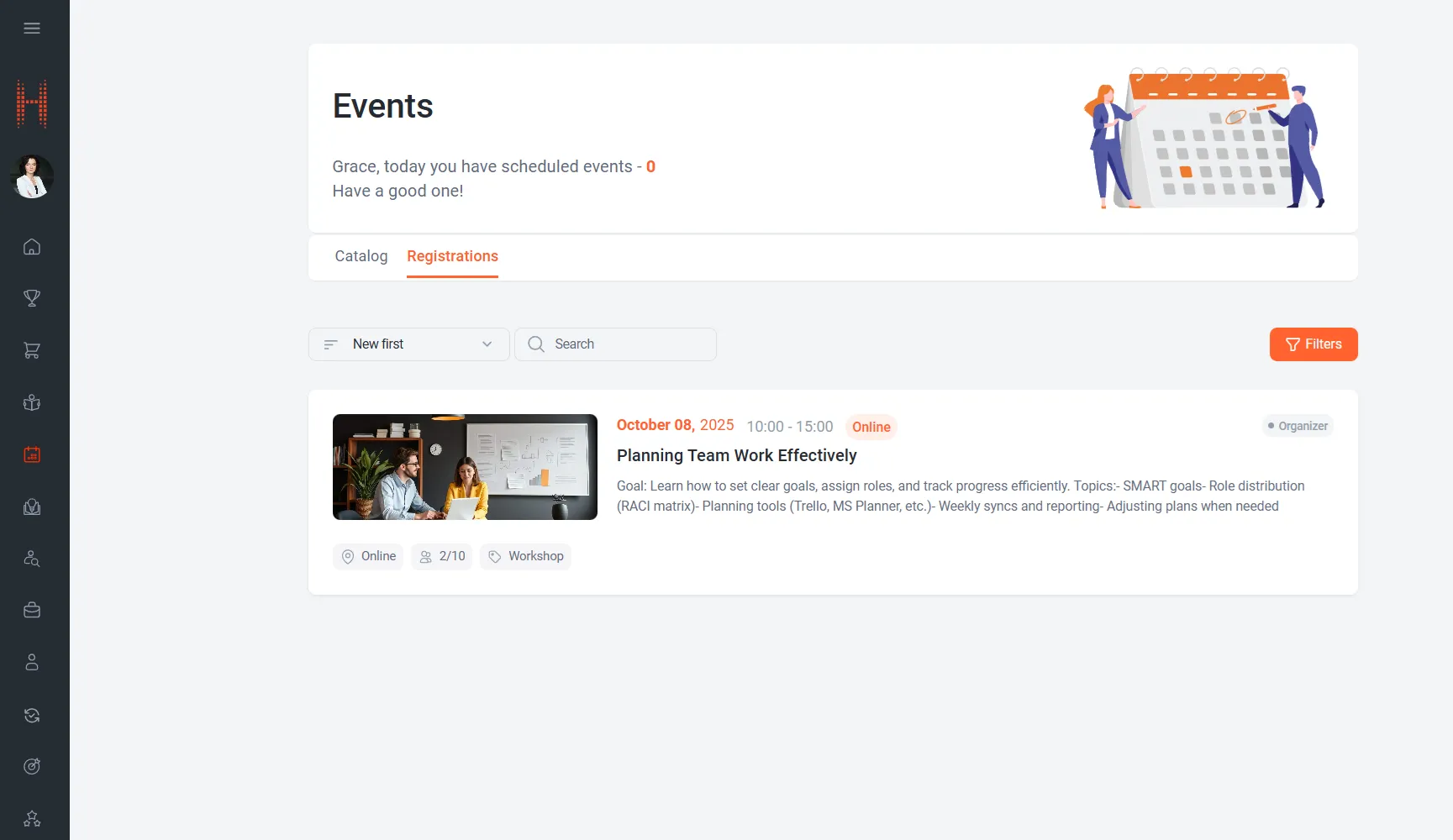Open the shopping cart icon
Image resolution: width=1453 pixels, height=840 pixels.
click(x=32, y=350)
